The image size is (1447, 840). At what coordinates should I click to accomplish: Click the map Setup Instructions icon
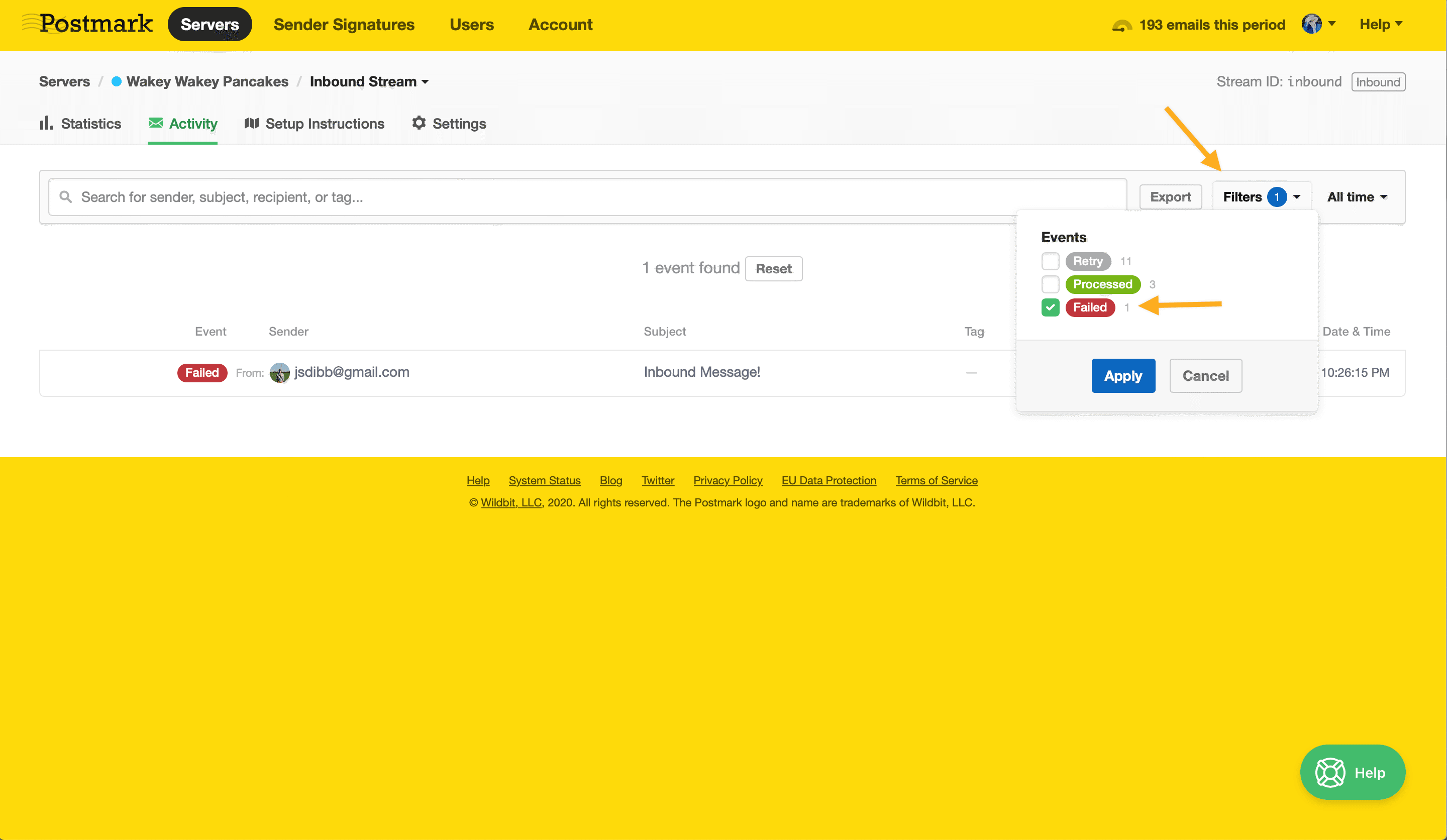point(252,123)
